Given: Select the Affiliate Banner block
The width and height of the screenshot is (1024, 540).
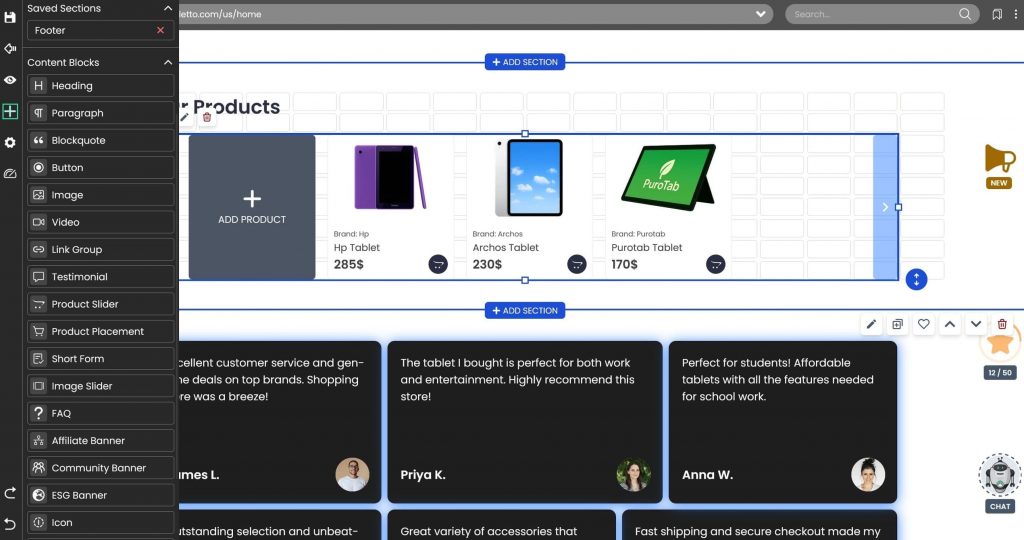Looking at the screenshot, I should pos(101,441).
